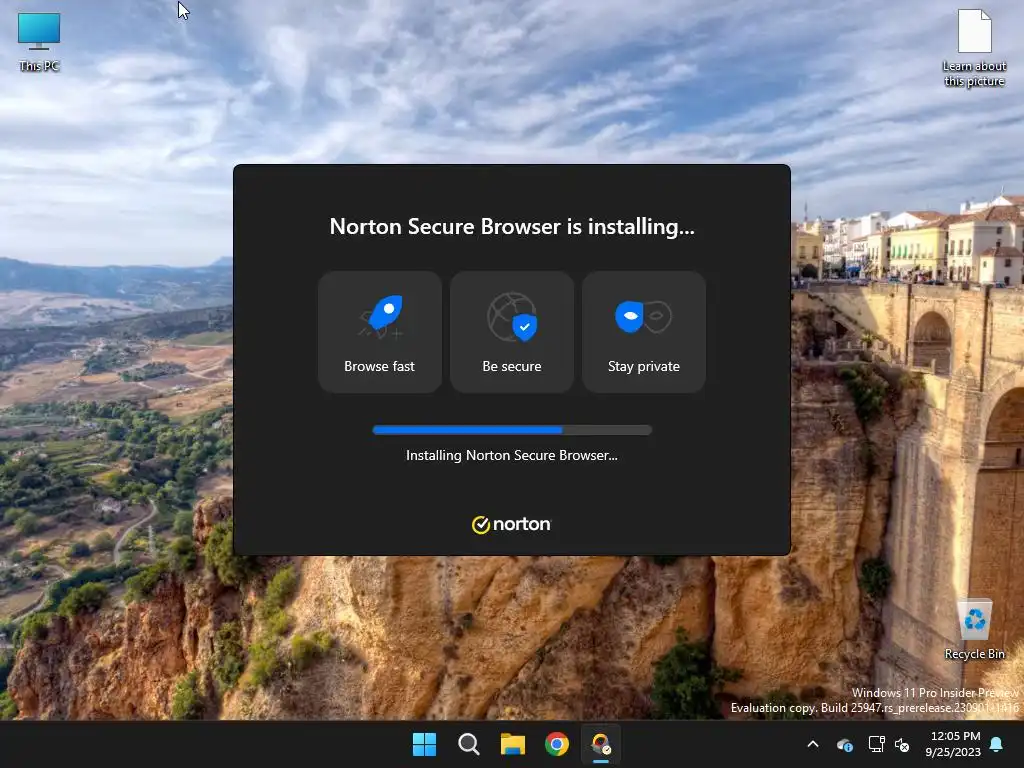This screenshot has width=1024, height=768.
Task: Click the cloud sync tray icon
Action: tap(844, 744)
